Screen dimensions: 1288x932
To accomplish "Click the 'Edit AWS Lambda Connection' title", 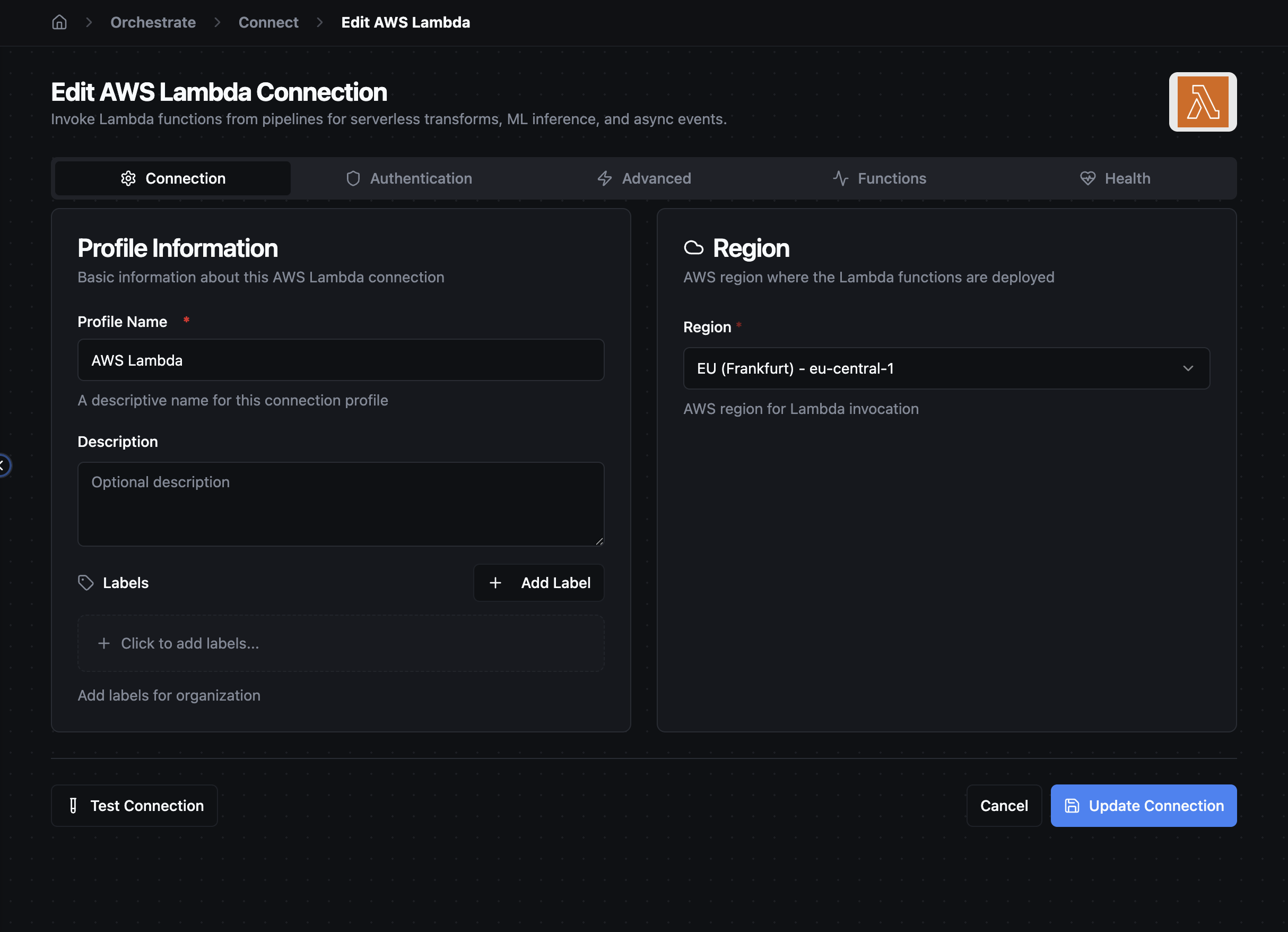I will click(219, 92).
